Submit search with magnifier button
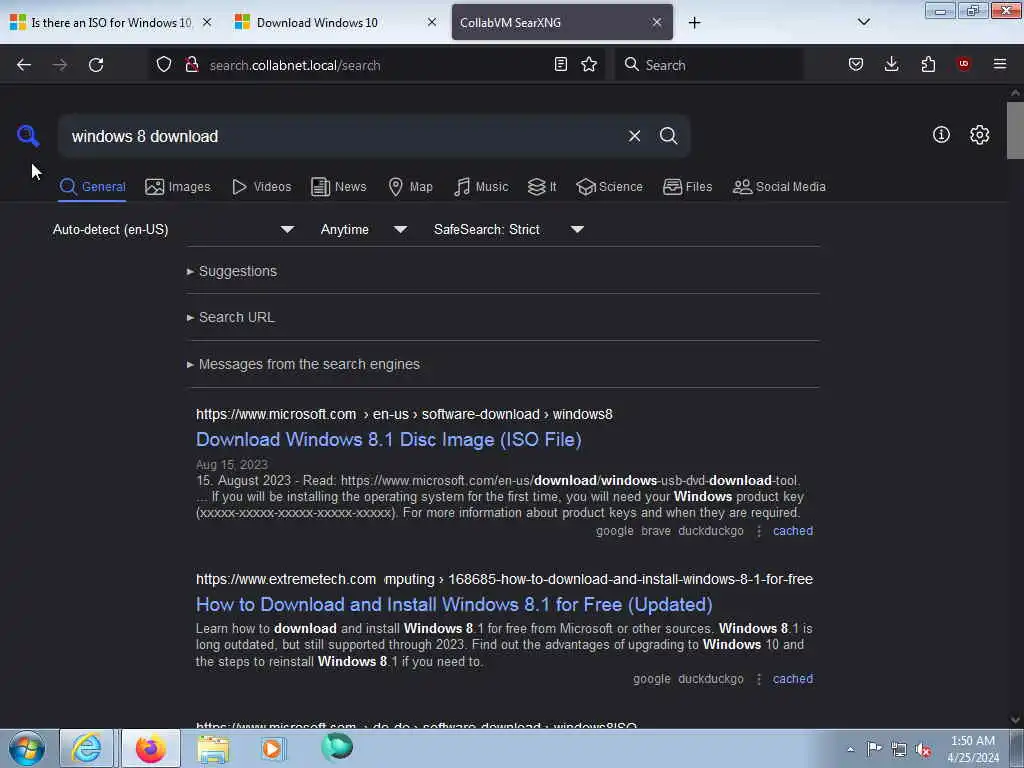 668,136
